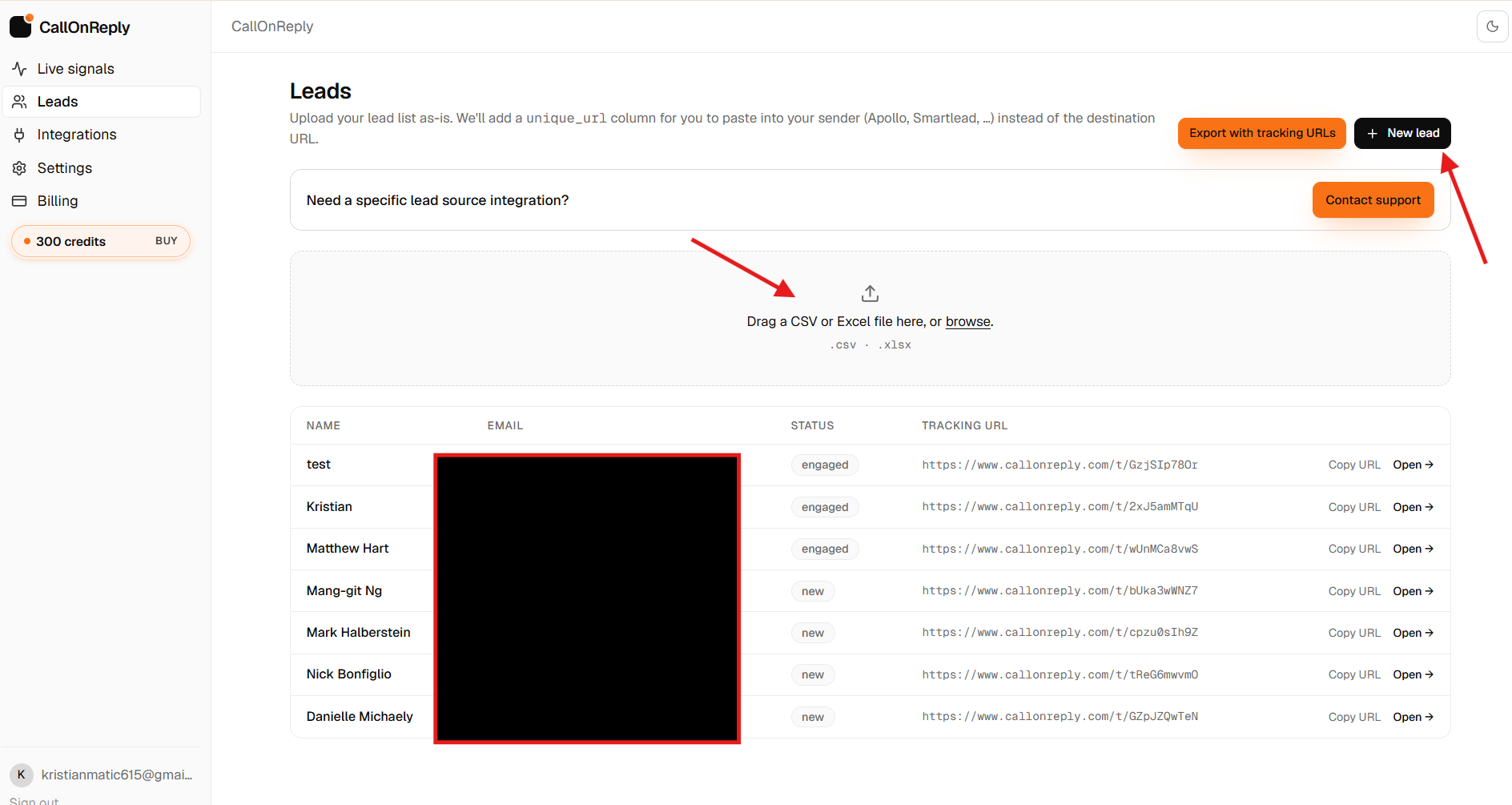Copy URL for Nick Bonfiglio
1512x805 pixels.
pyautogui.click(x=1354, y=674)
